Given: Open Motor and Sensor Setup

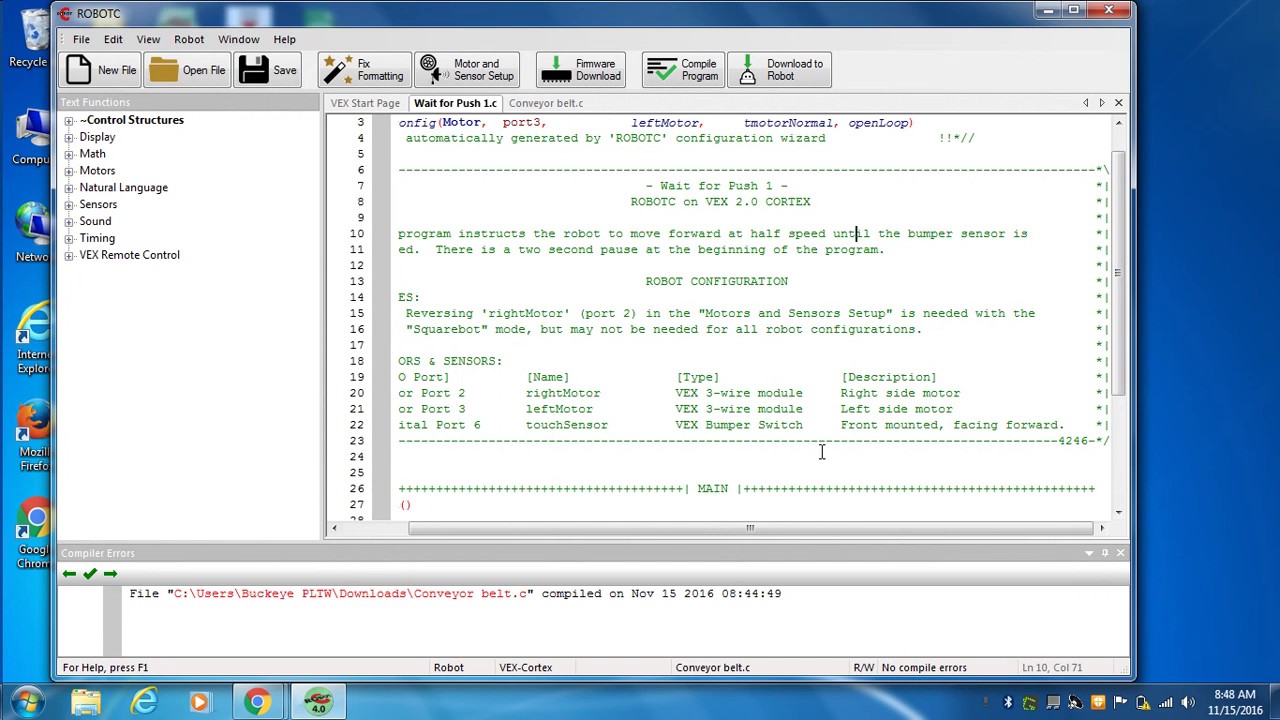Looking at the screenshot, I should tap(468, 70).
